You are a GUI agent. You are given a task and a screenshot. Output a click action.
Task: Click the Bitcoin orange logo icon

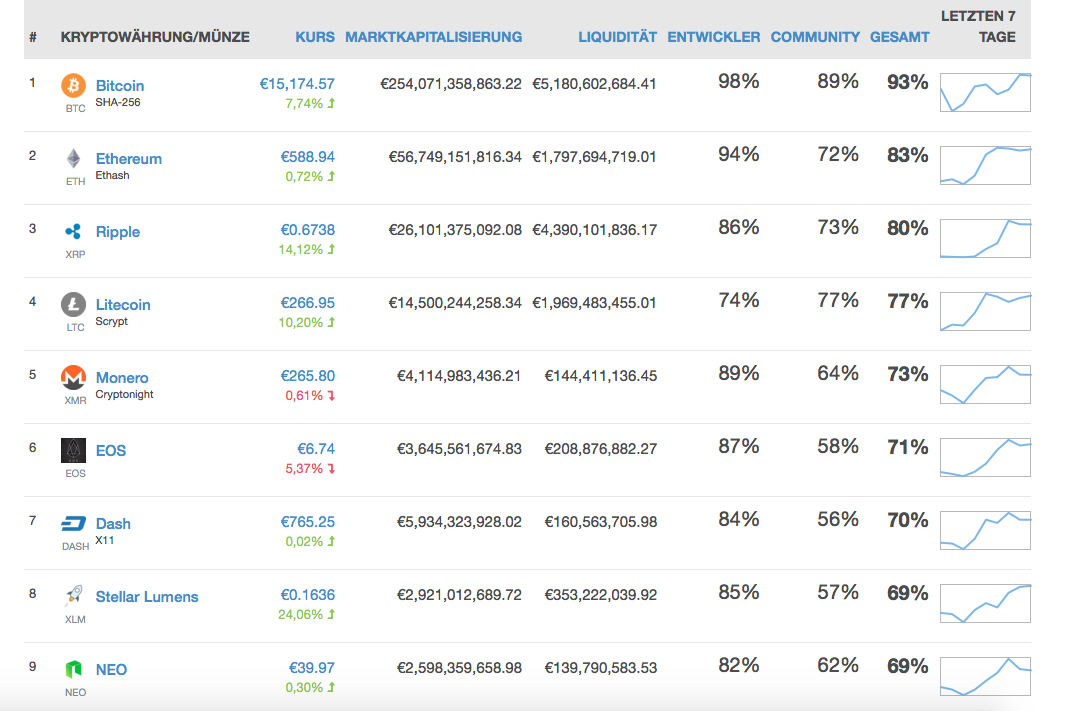(x=74, y=86)
